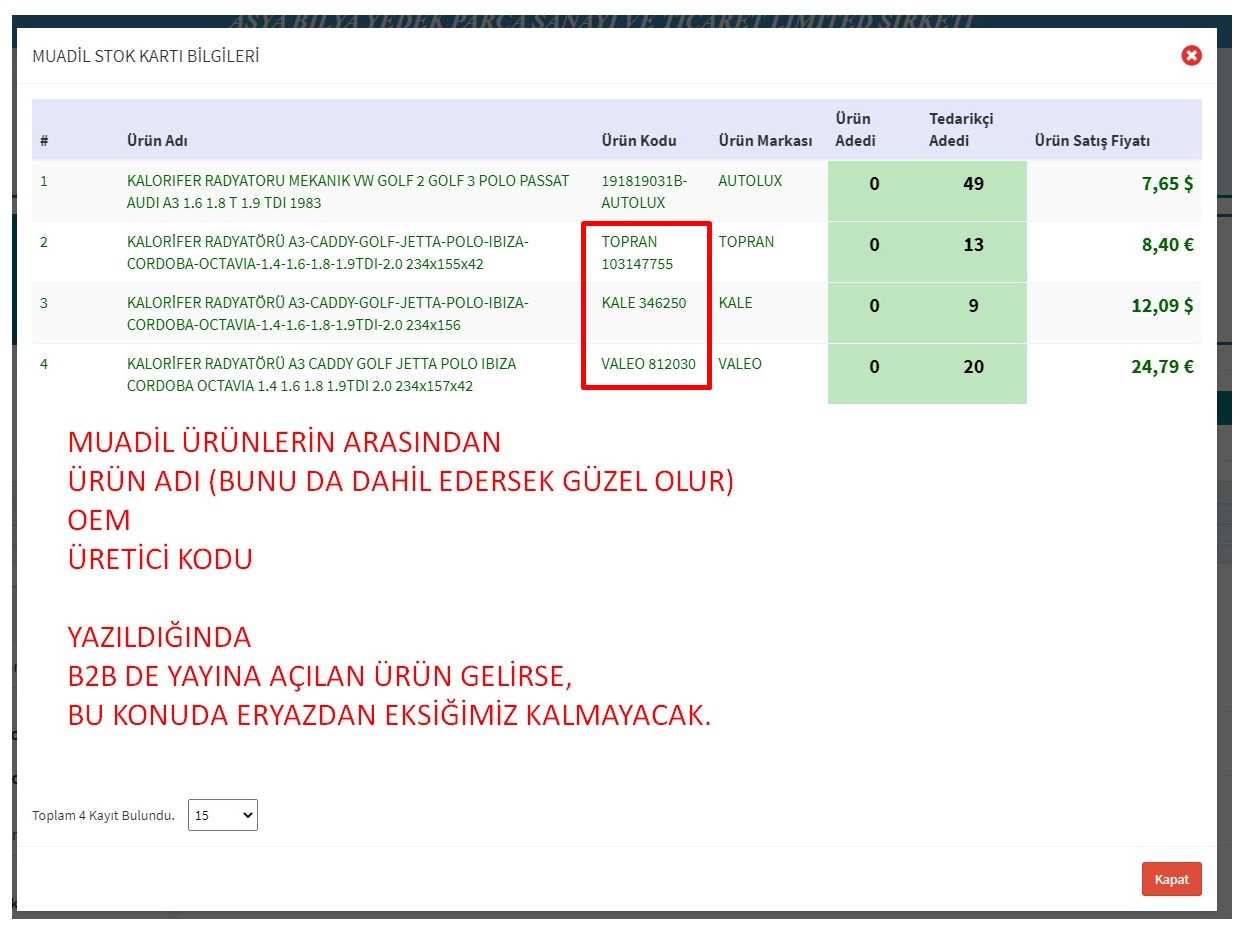
Task: Click the 8,40 € price in TOPRAN row
Action: [1168, 245]
